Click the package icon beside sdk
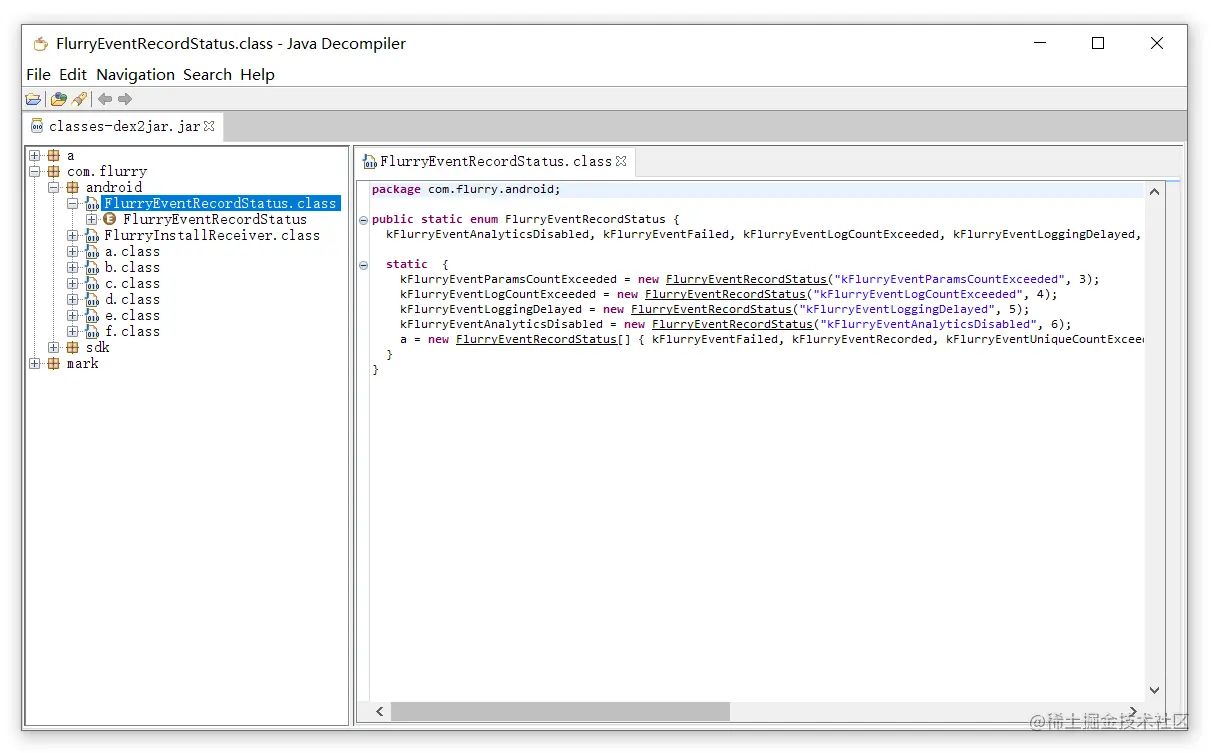 tap(73, 348)
